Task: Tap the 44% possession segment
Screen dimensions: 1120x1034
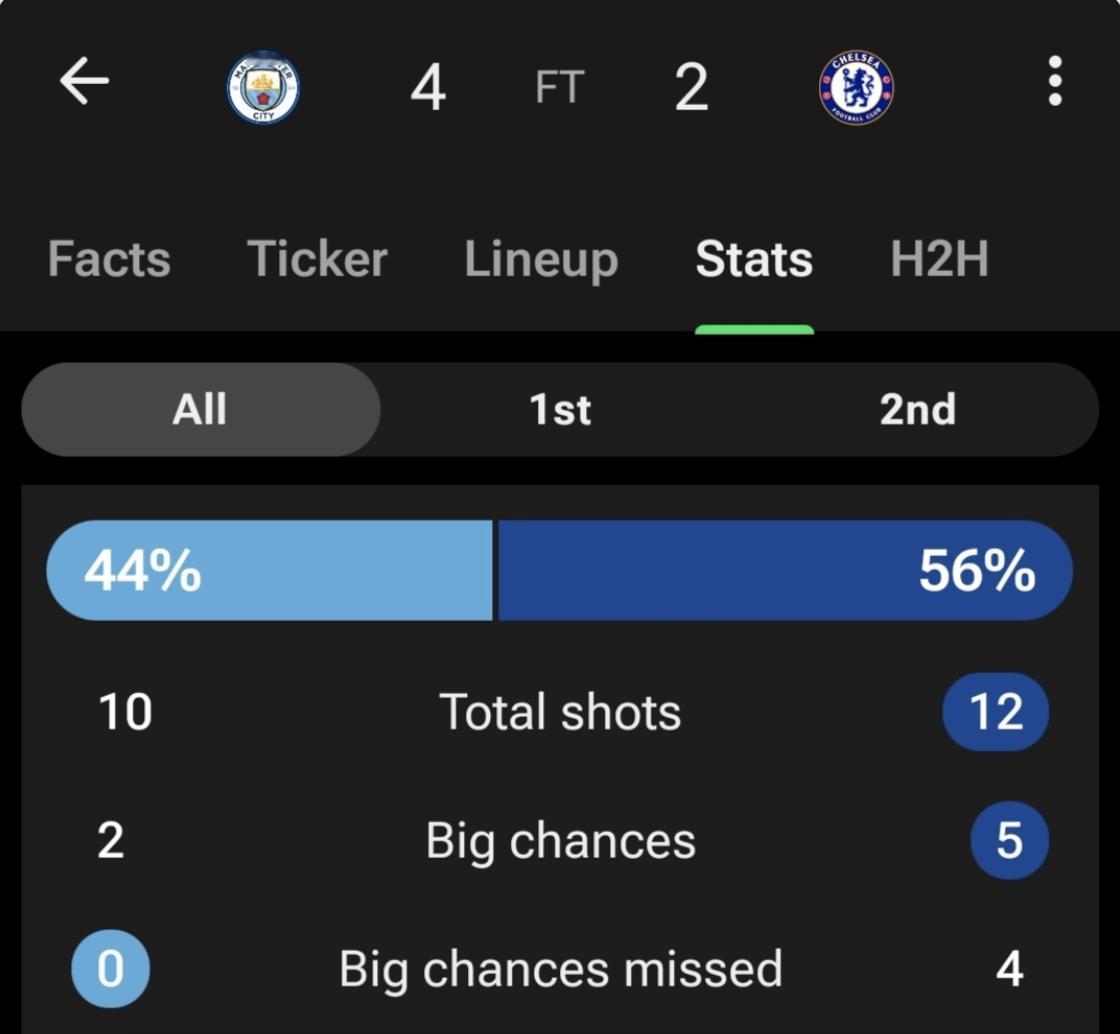Action: coord(269,571)
